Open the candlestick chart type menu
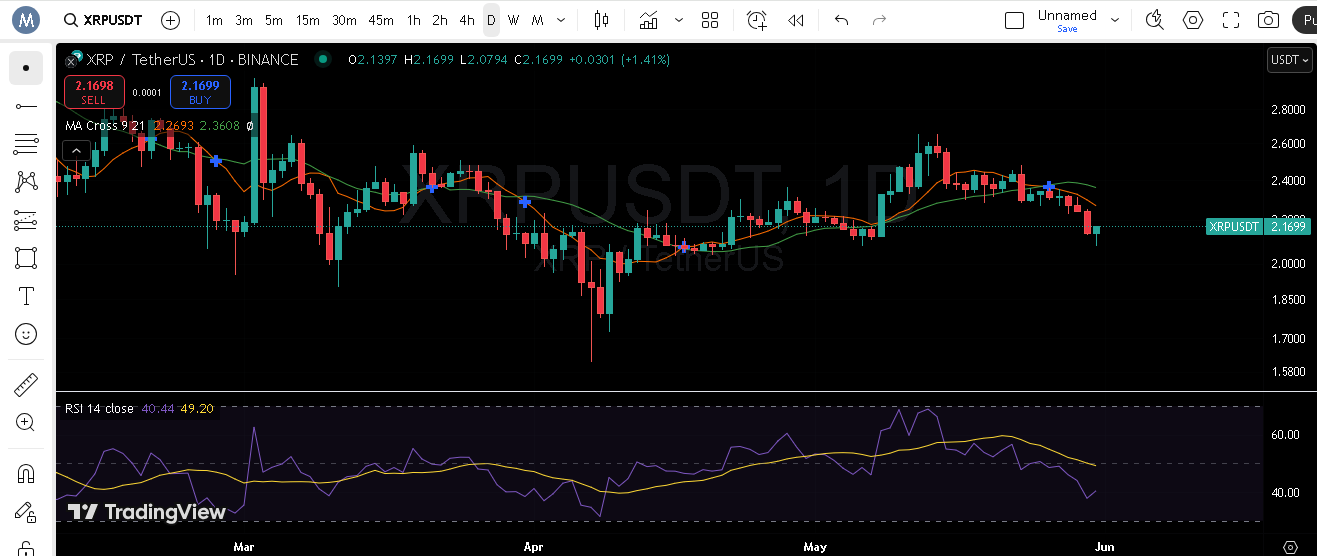Image resolution: width=1317 pixels, height=556 pixels. click(x=601, y=20)
